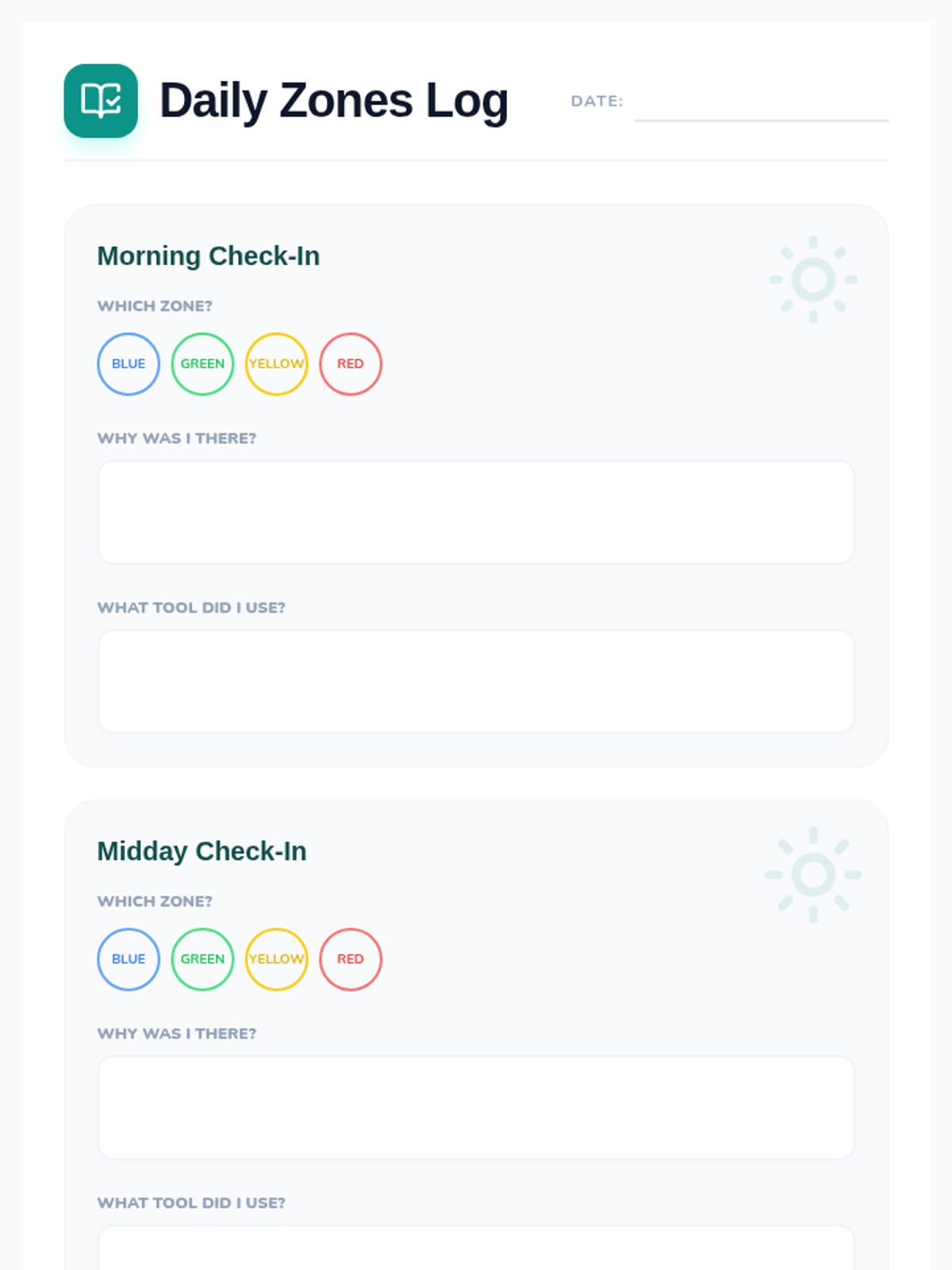952x1270 pixels.
Task: Click the teal book logo icon
Action: [x=101, y=101]
